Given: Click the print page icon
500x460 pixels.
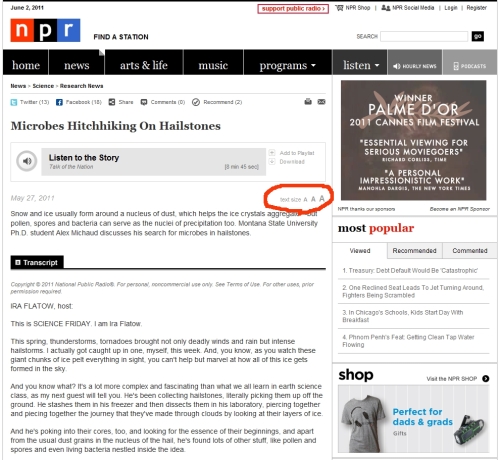Looking at the screenshot, I should click(x=308, y=102).
